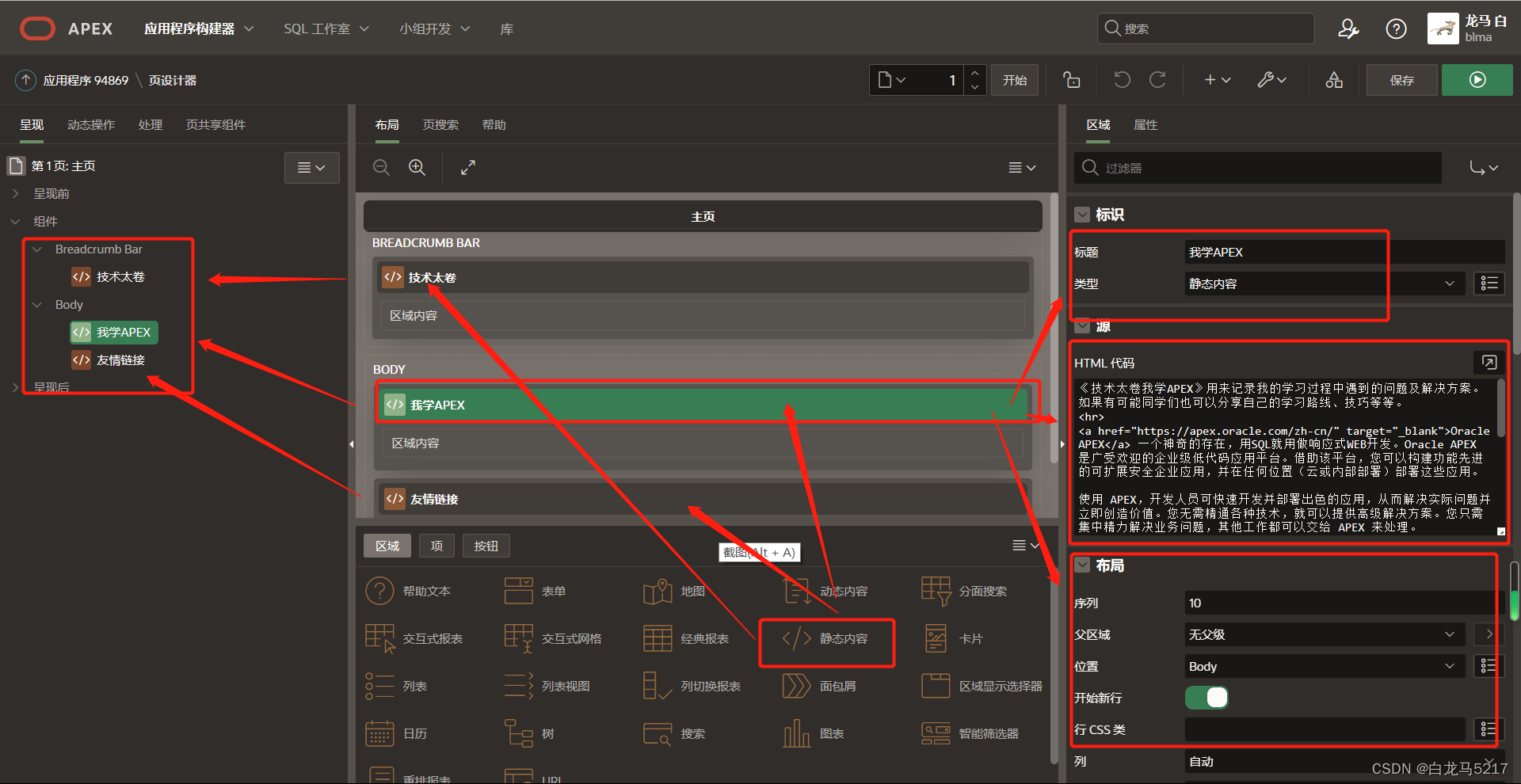
Task: Expand the layout pane to full size
Action: point(468,167)
